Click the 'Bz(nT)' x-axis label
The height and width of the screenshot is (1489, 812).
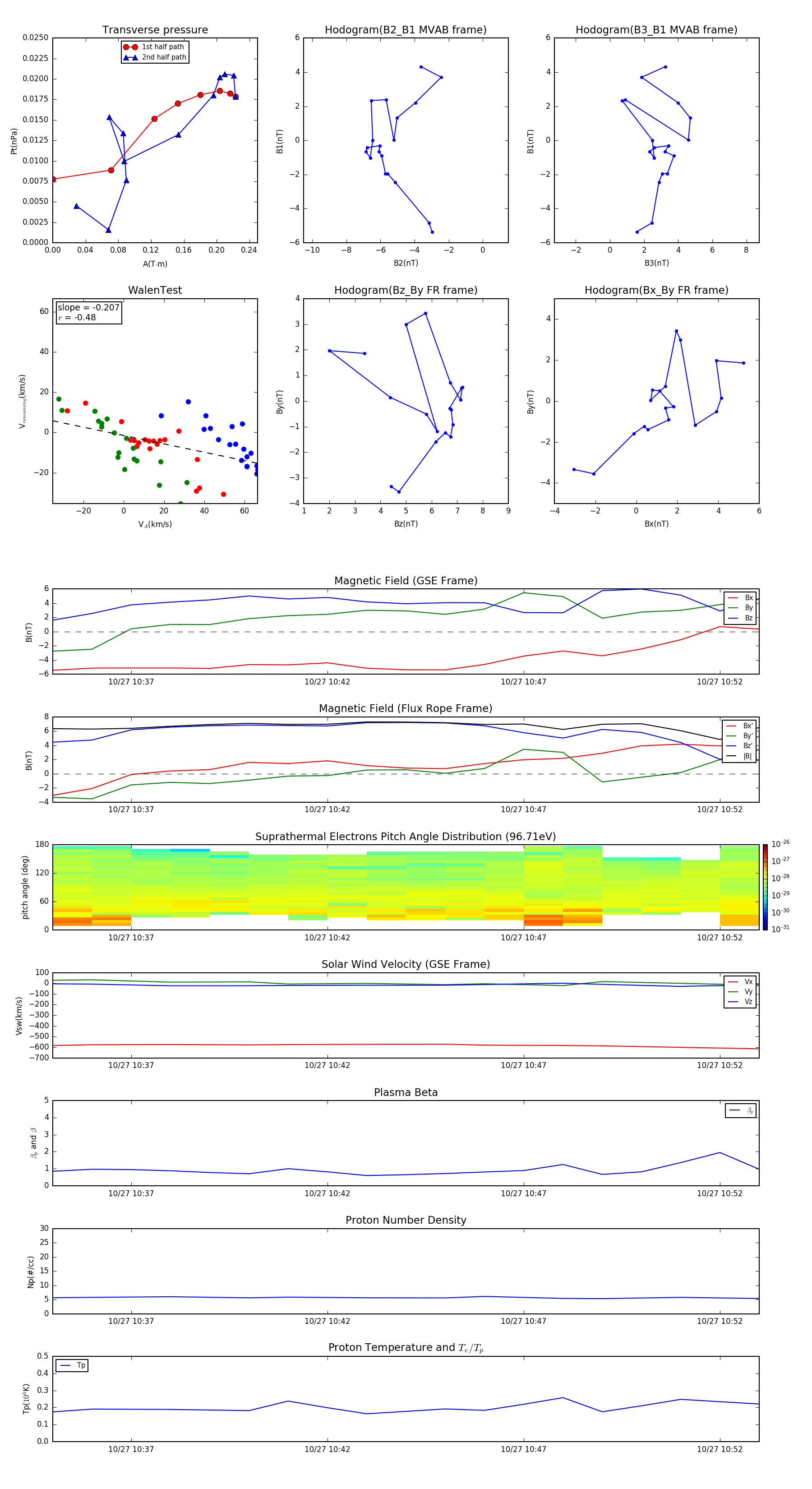(406, 524)
